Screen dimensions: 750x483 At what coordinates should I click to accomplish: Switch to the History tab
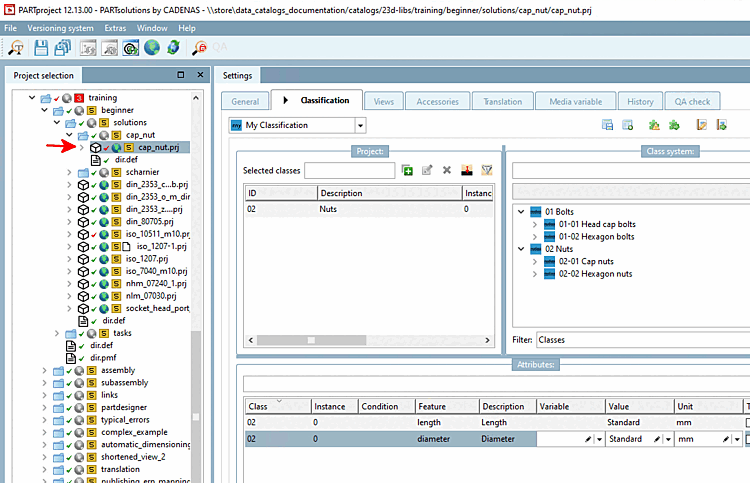tap(640, 101)
